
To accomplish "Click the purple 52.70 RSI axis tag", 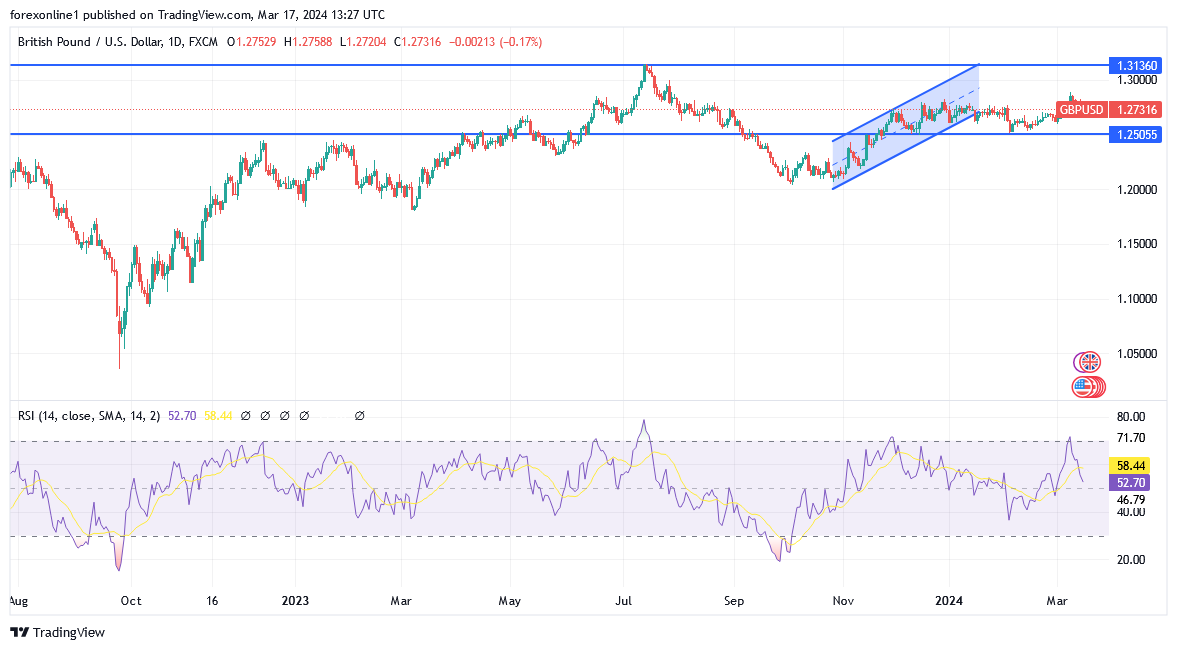I will (1130, 483).
